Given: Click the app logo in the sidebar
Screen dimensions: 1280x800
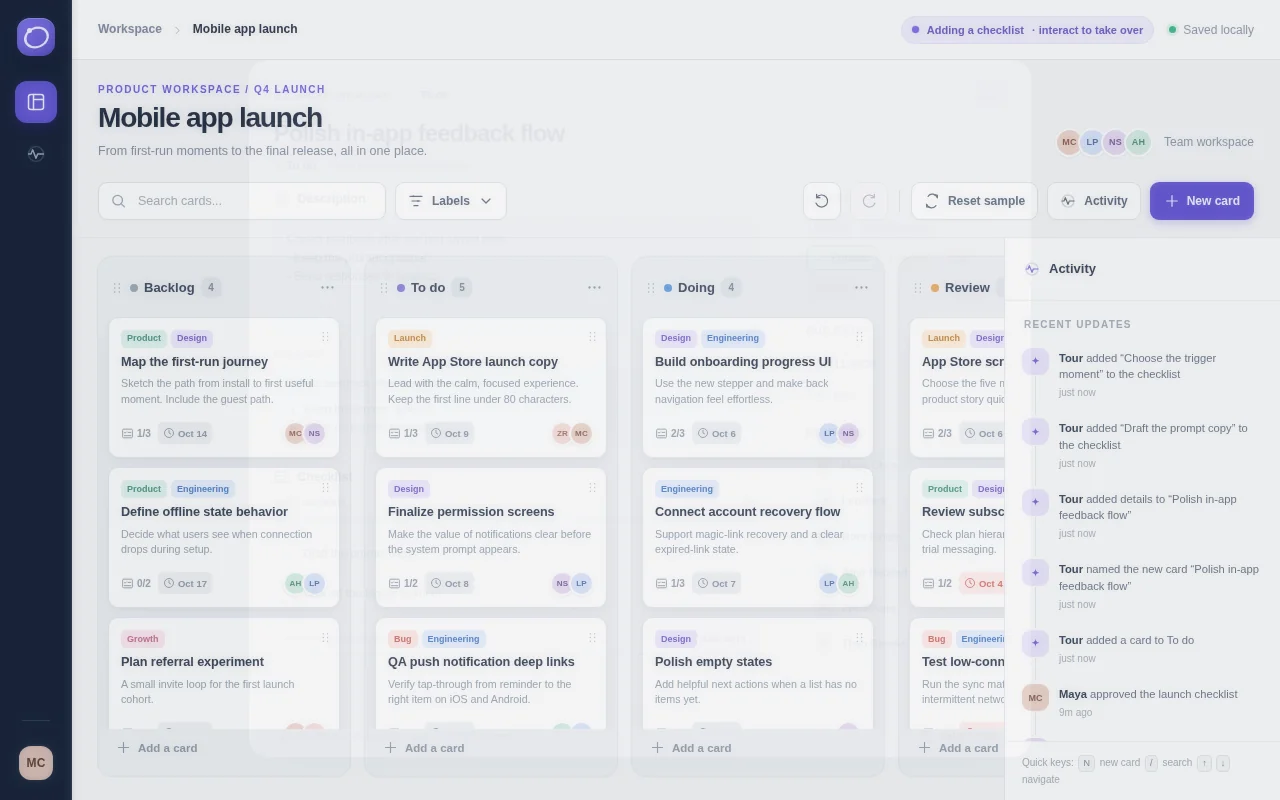Looking at the screenshot, I should (36, 37).
